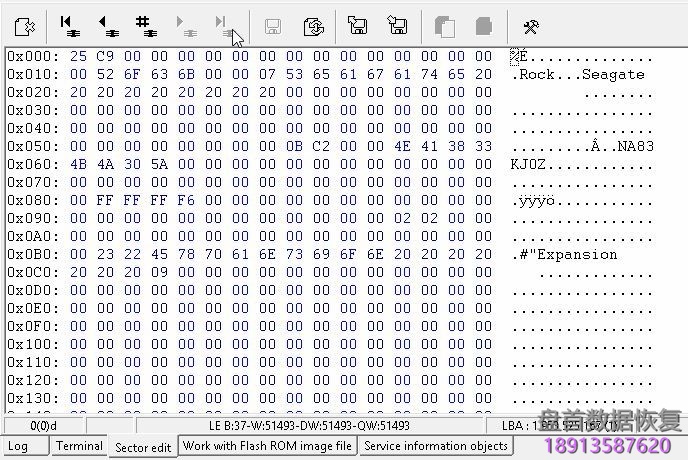Open Service information objects tab

(436, 446)
